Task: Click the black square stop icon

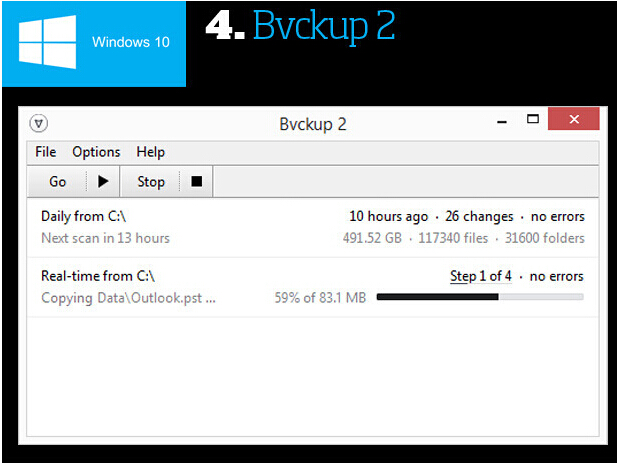Action: [x=196, y=181]
